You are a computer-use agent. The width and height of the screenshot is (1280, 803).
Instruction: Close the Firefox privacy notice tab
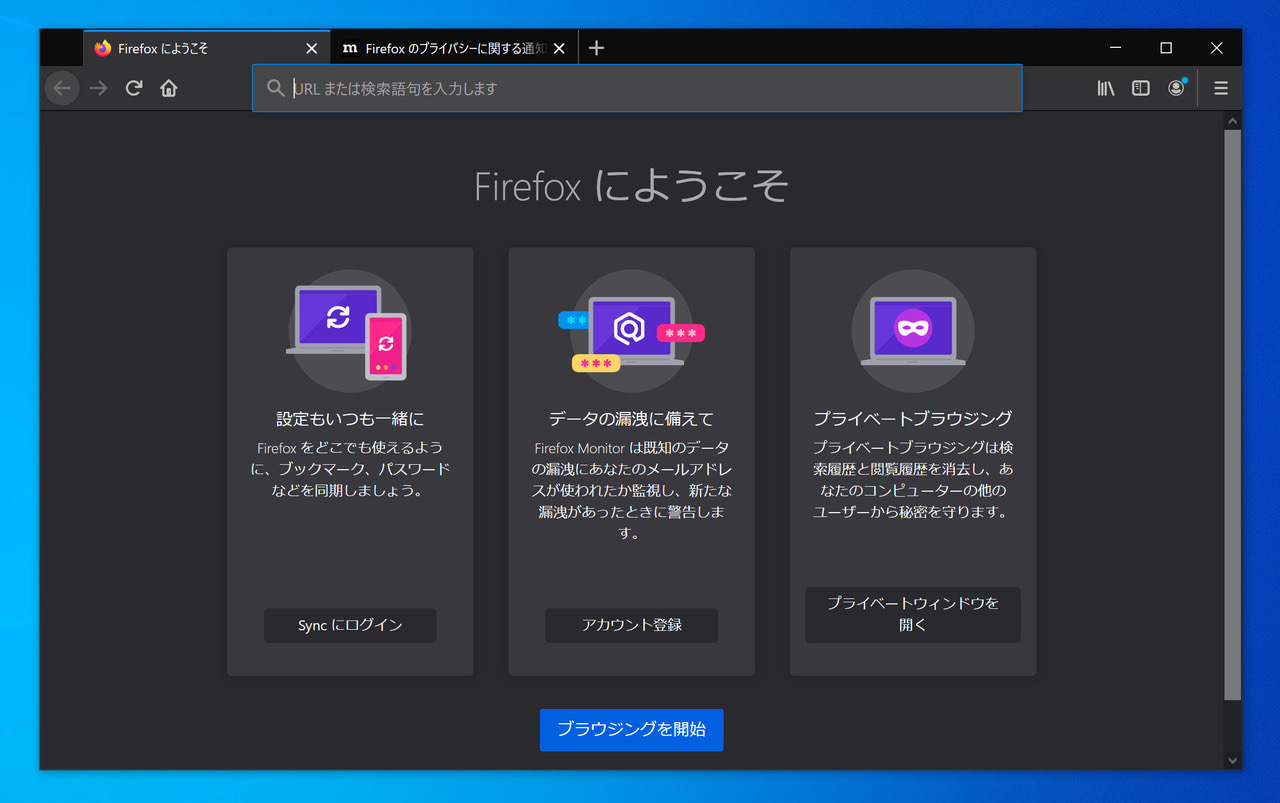coord(559,48)
